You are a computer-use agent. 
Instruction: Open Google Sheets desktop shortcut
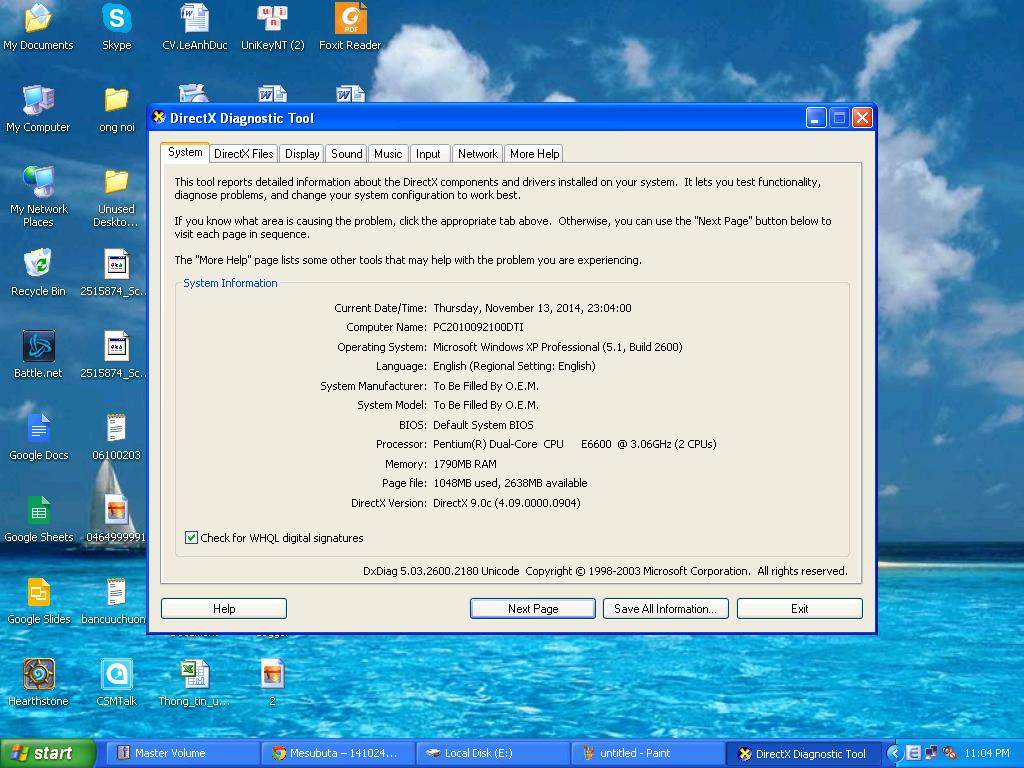(x=38, y=512)
